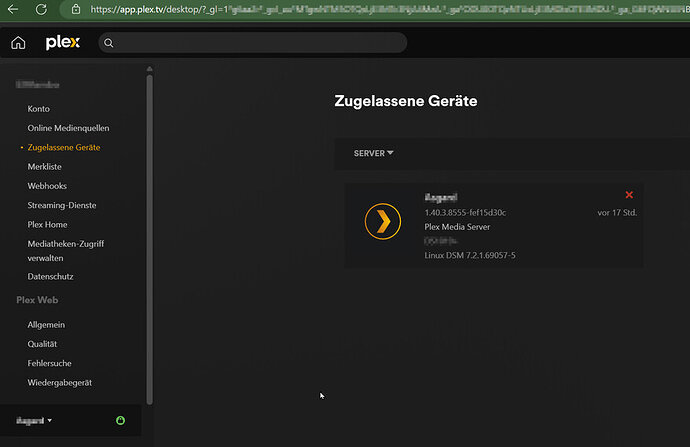Open Allgemein under Plex Web
The height and width of the screenshot is (447, 690).
pyautogui.click(x=46, y=325)
